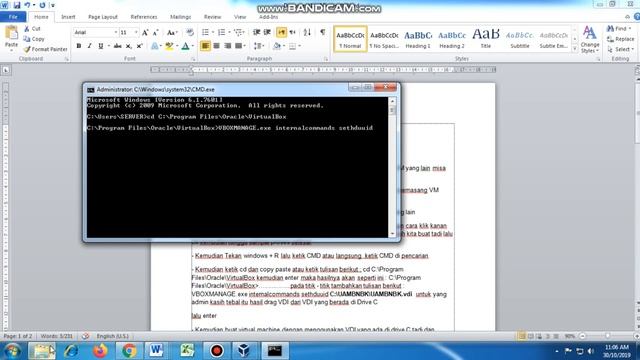
Task: Click the Bullets list icon
Action: 205,32
